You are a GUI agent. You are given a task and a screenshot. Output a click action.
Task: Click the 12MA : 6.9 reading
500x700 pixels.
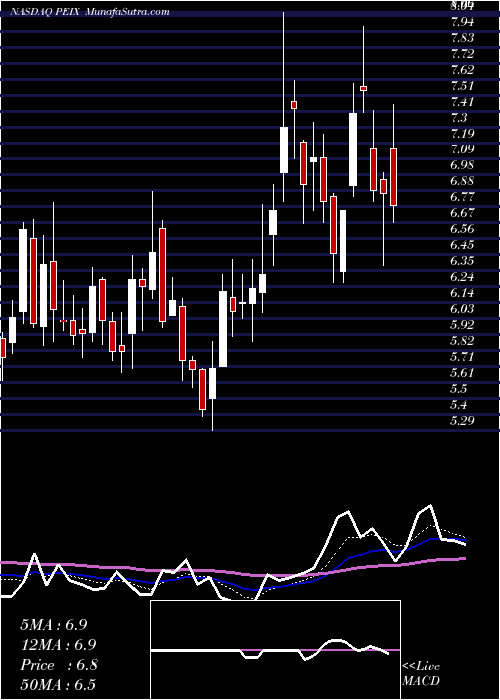(x=58, y=645)
